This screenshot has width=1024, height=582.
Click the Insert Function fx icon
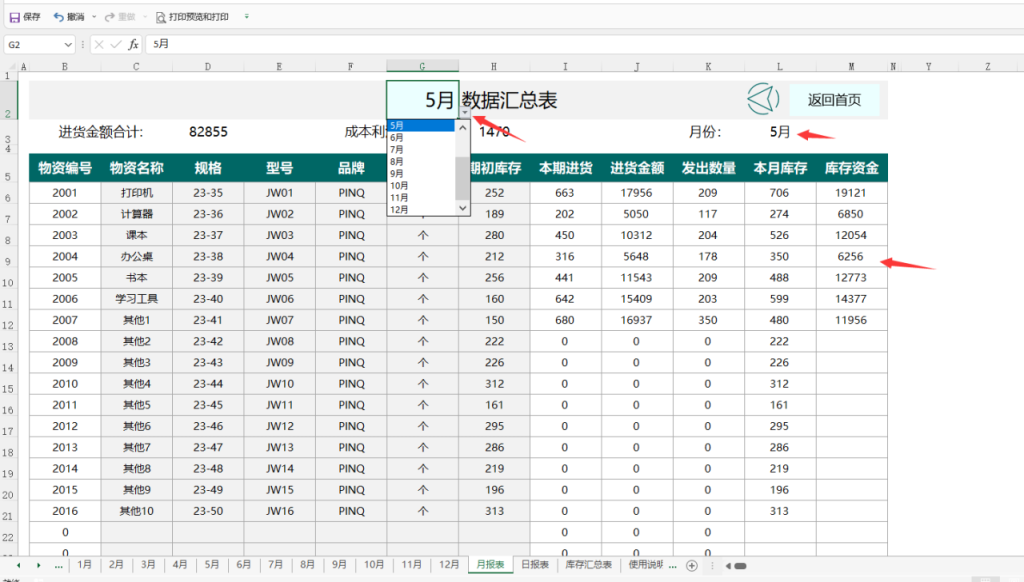tap(133, 44)
